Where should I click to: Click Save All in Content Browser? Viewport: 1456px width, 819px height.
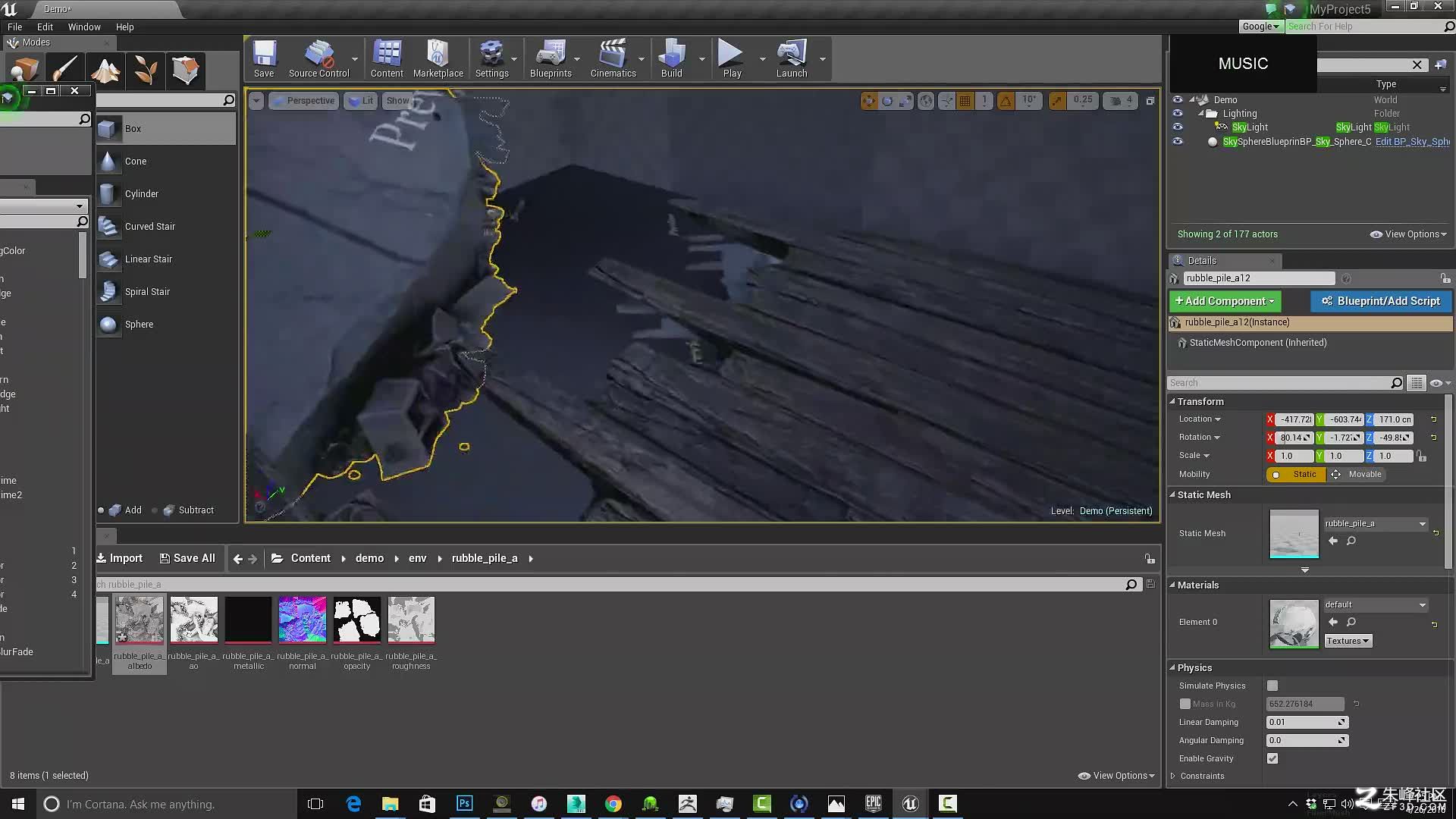(x=187, y=558)
